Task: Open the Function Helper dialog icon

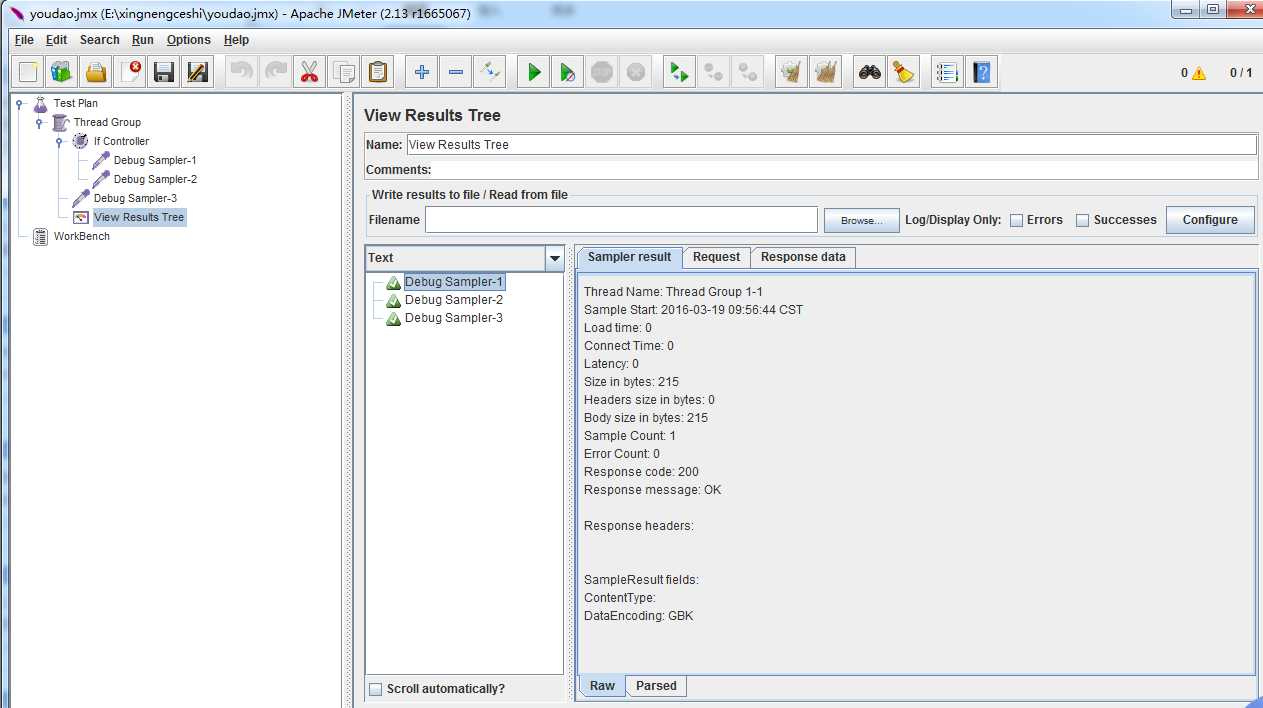Action: tap(948, 72)
